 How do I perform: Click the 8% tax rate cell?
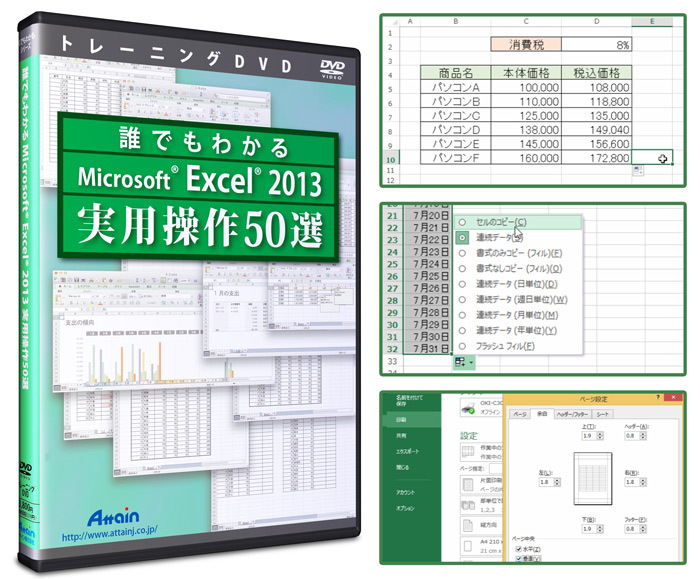pyautogui.click(x=596, y=45)
